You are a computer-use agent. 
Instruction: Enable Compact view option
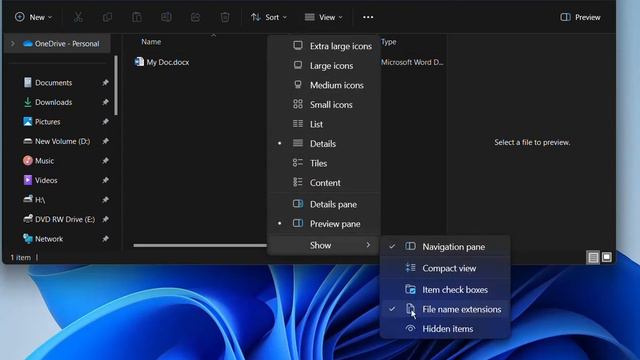click(x=445, y=268)
